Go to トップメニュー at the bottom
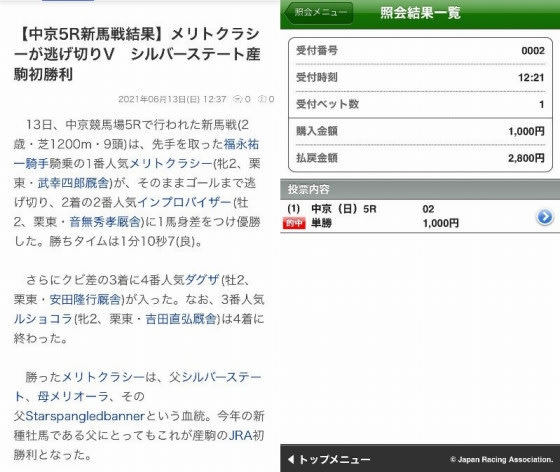Screen dimensions: 560x472 coord(329,459)
